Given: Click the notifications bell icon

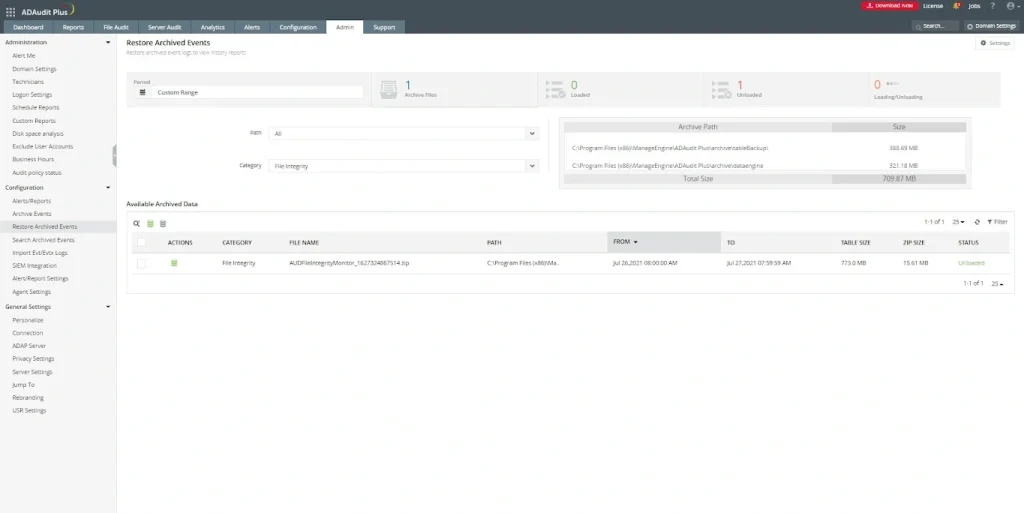Looking at the screenshot, I should (957, 6).
